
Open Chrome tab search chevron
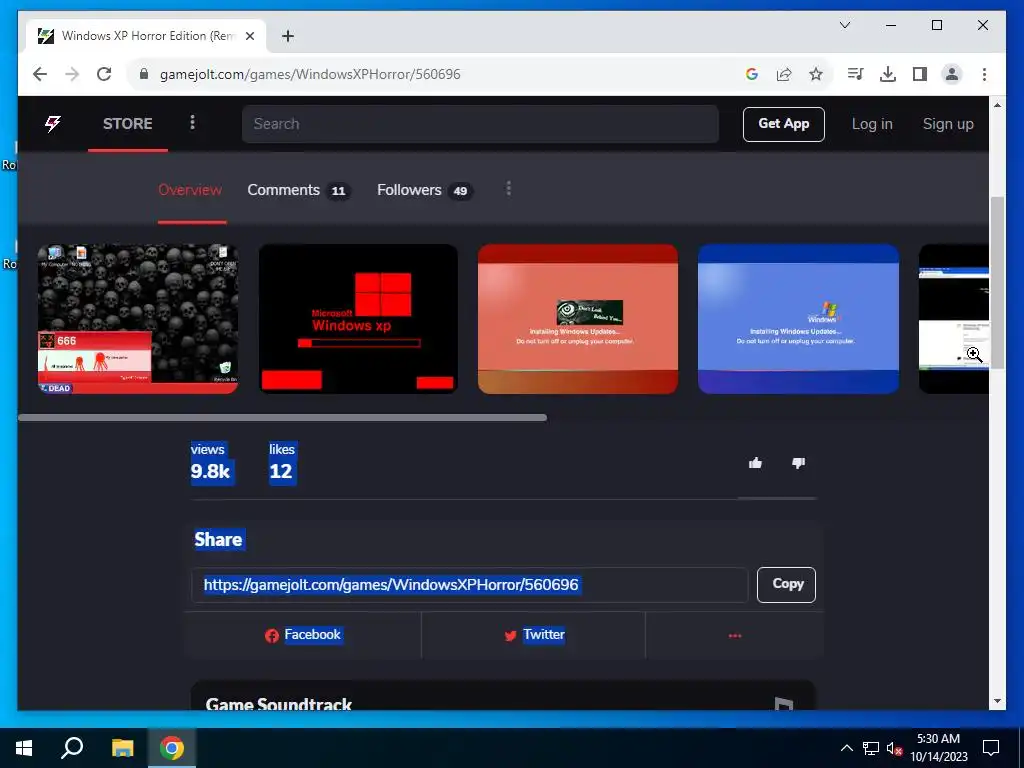click(x=844, y=25)
